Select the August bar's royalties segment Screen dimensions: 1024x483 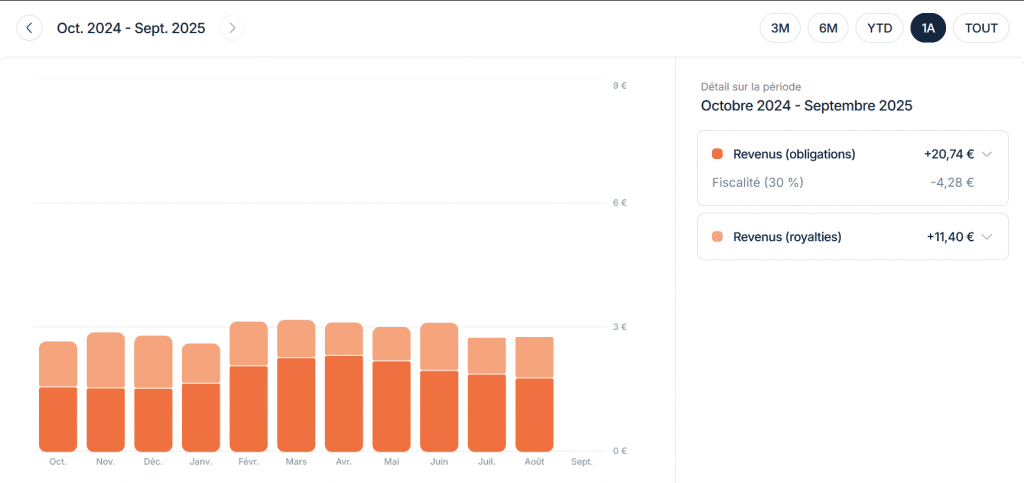[534, 357]
